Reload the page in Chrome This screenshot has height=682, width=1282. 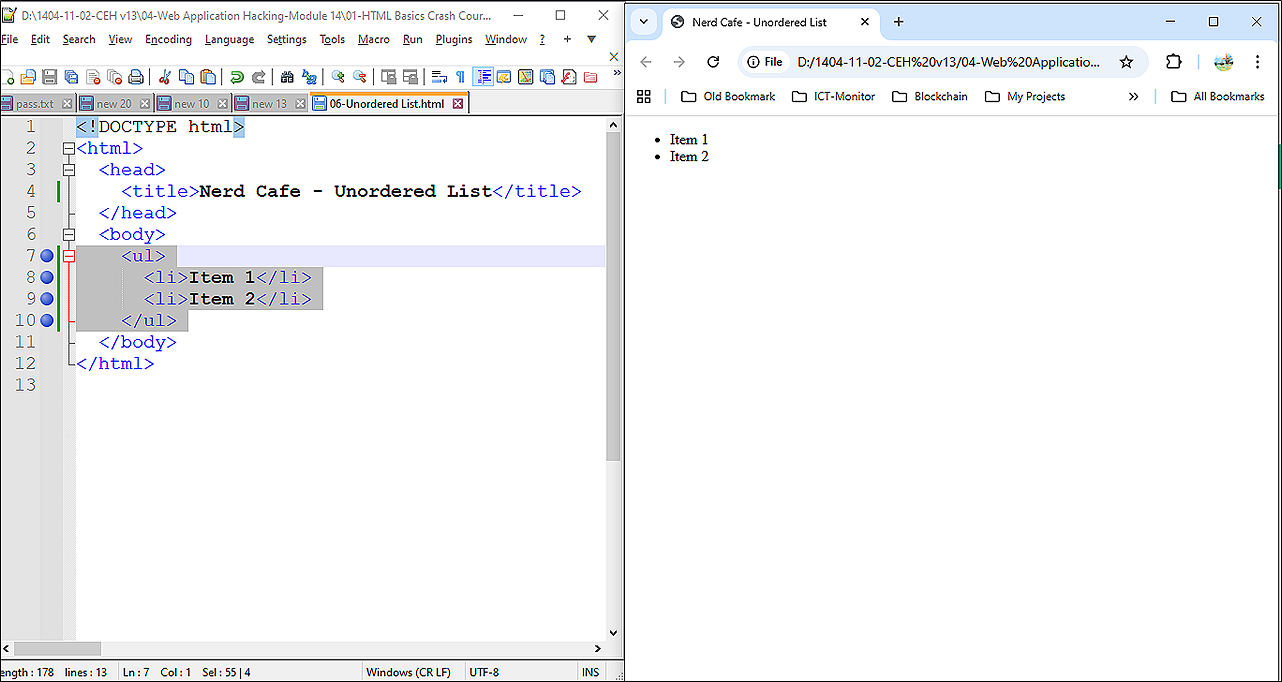click(x=713, y=62)
